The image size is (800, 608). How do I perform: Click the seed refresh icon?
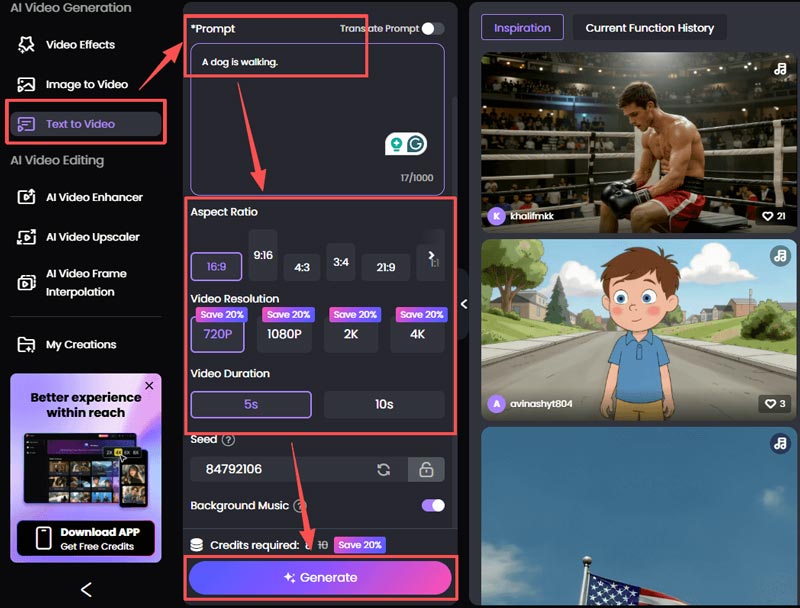383,470
